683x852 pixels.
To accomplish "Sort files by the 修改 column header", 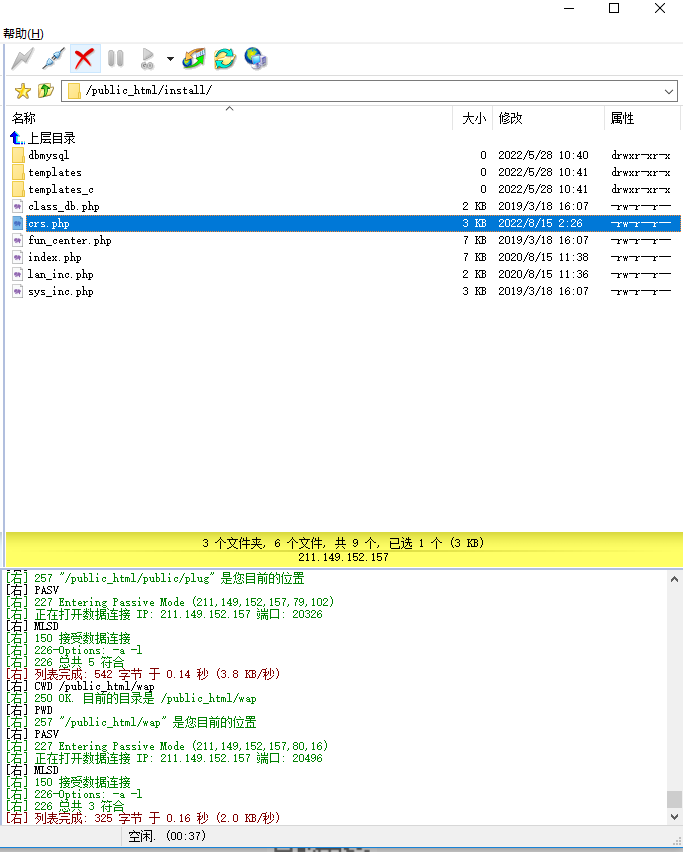I will 511,118.
